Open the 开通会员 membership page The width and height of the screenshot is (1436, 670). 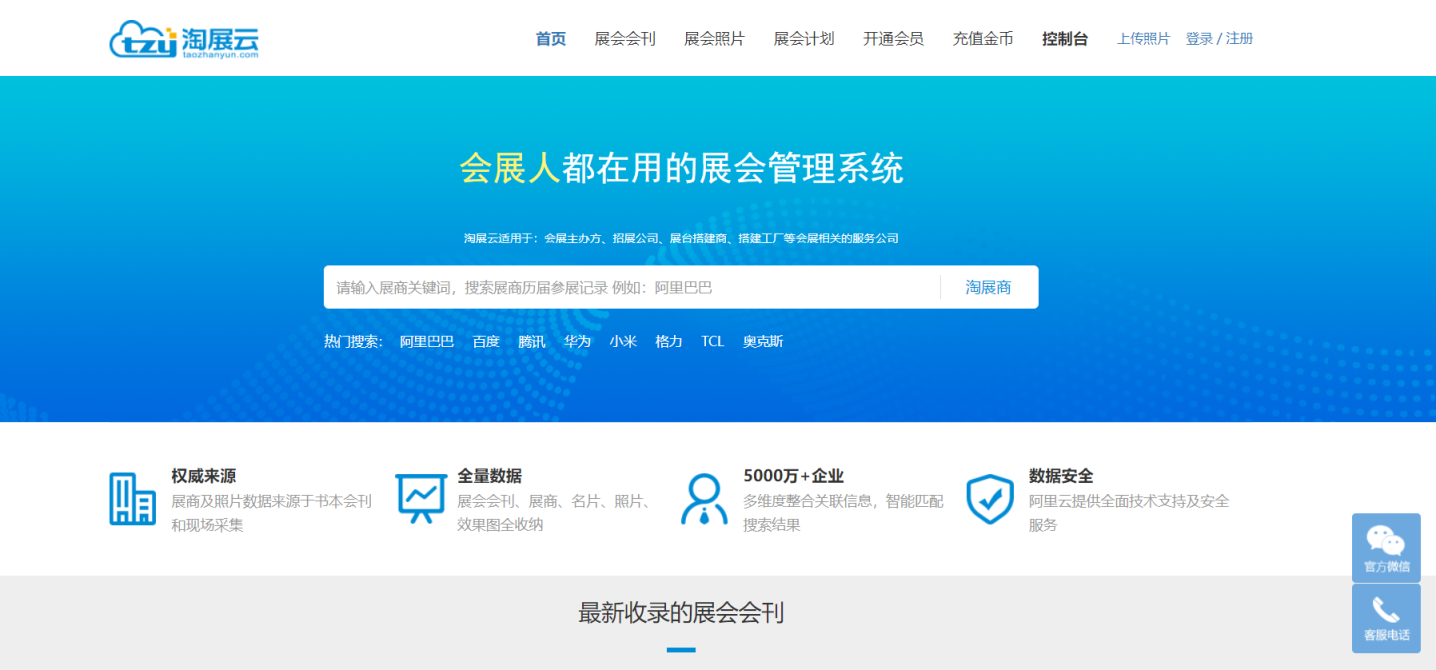click(x=893, y=39)
